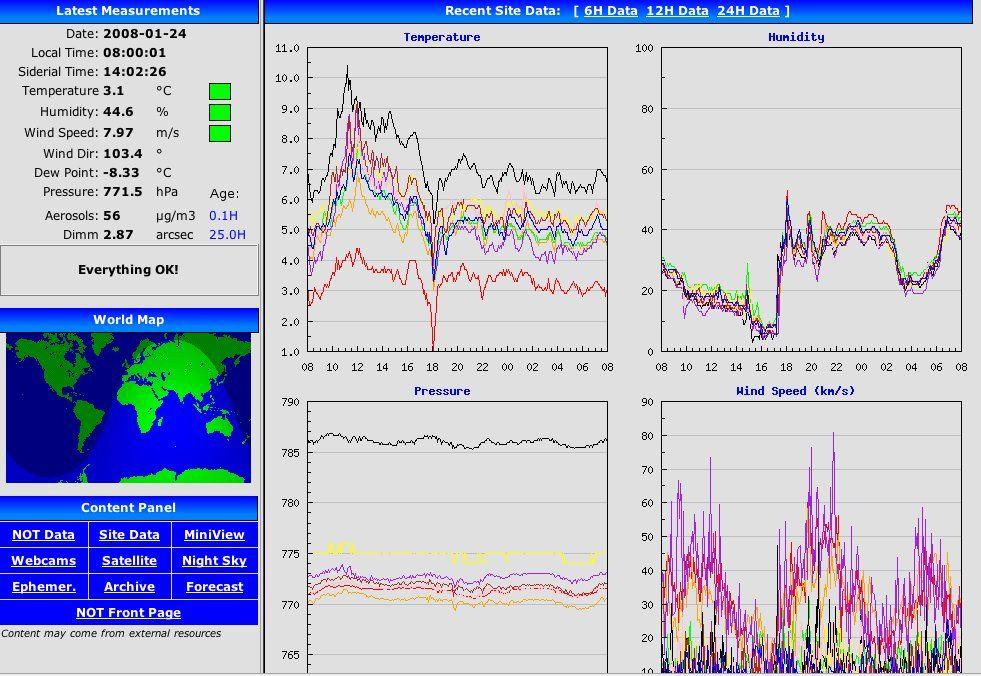Open the Archive link
The width and height of the screenshot is (981, 676).
(129, 586)
